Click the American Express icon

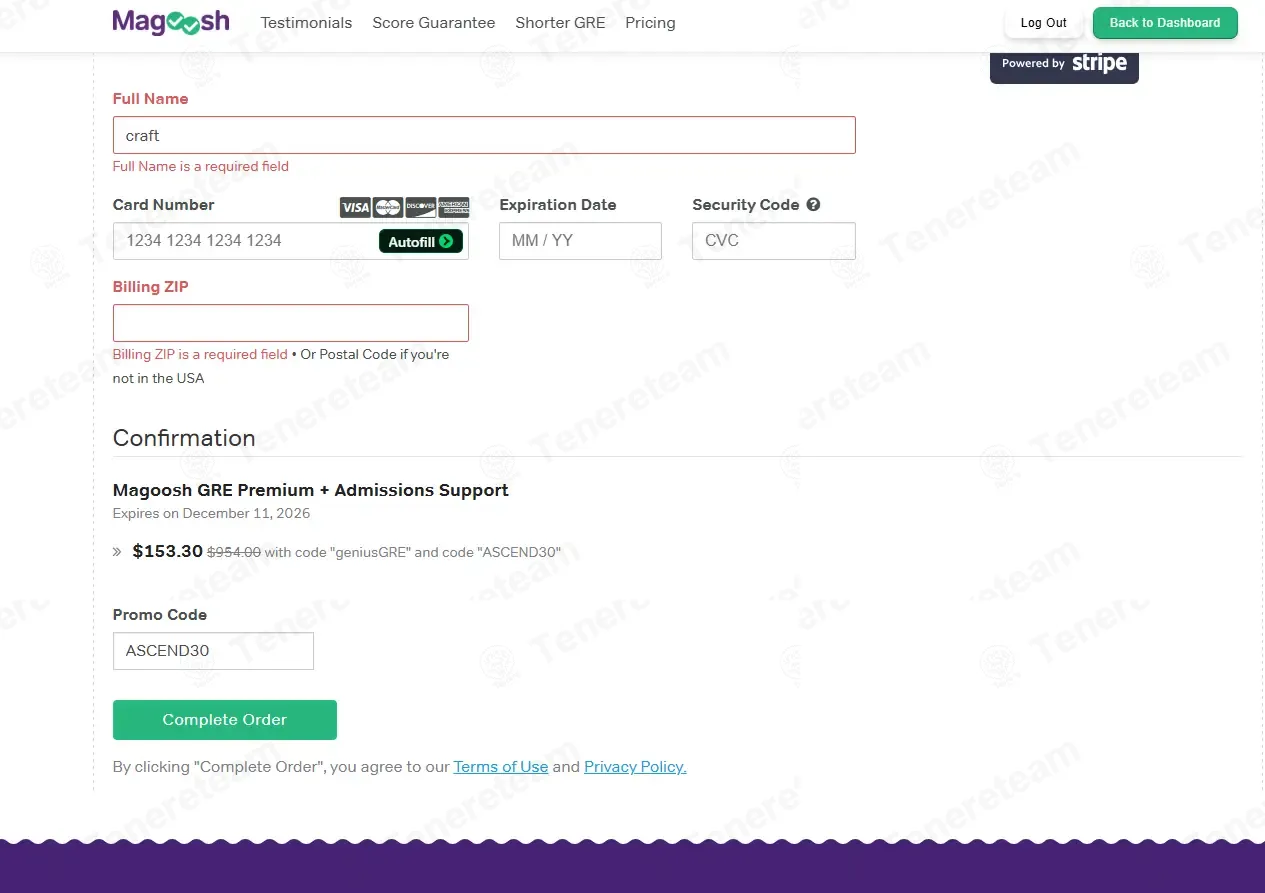tap(453, 208)
